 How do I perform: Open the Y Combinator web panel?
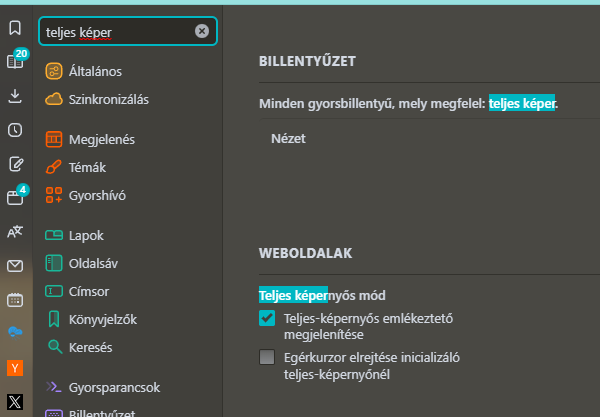tap(15, 367)
